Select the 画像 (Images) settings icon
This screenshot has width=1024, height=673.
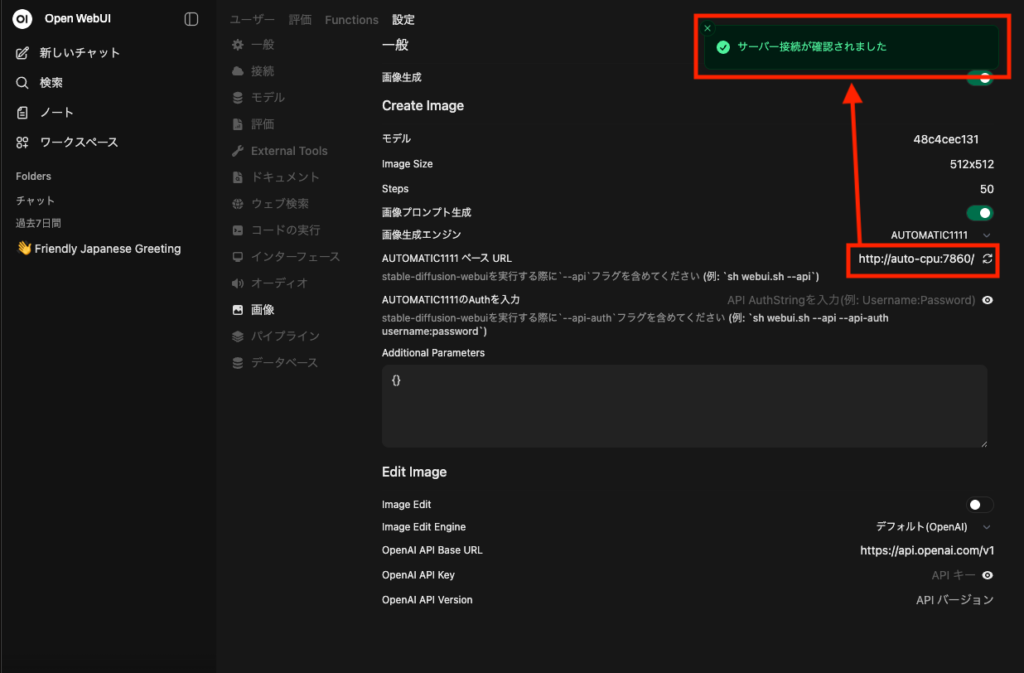click(236, 309)
